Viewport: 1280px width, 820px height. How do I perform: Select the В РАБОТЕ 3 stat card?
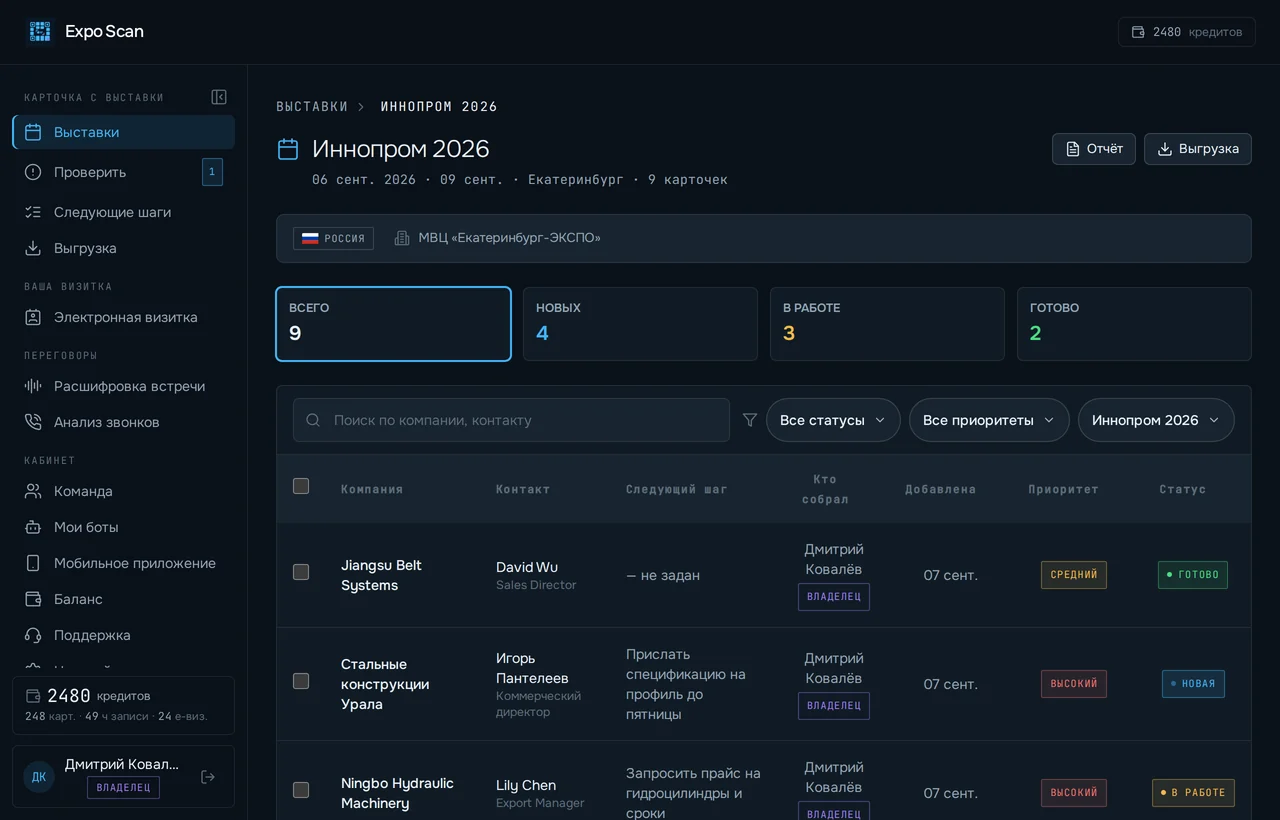[887, 324]
